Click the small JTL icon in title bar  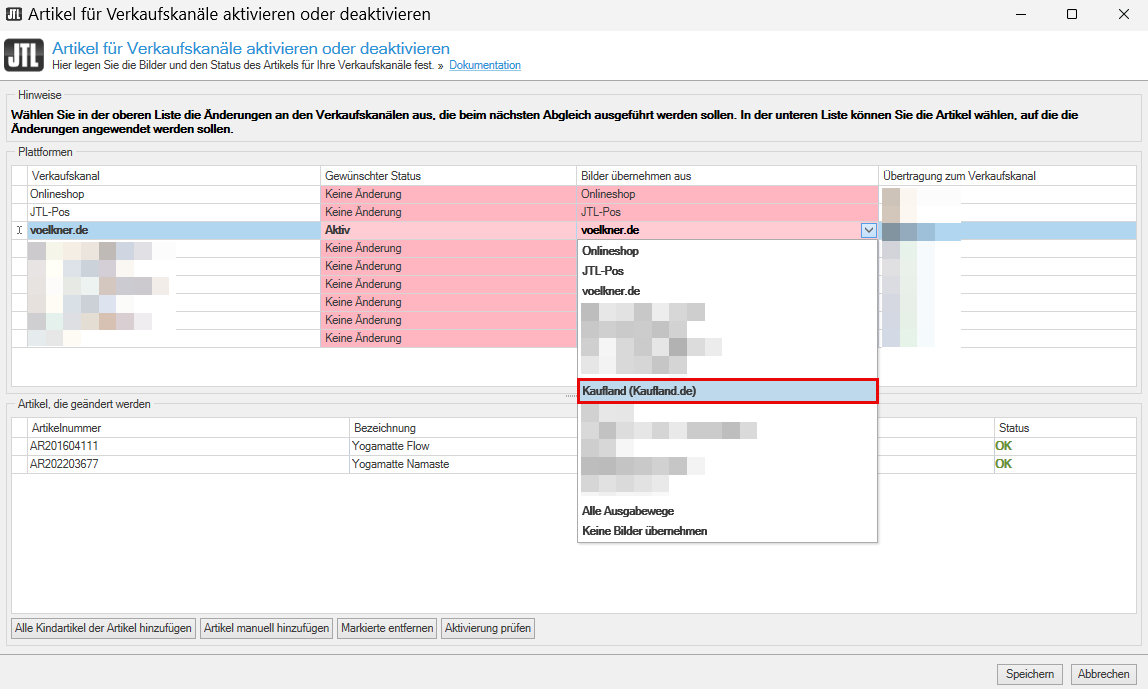[x=14, y=14]
